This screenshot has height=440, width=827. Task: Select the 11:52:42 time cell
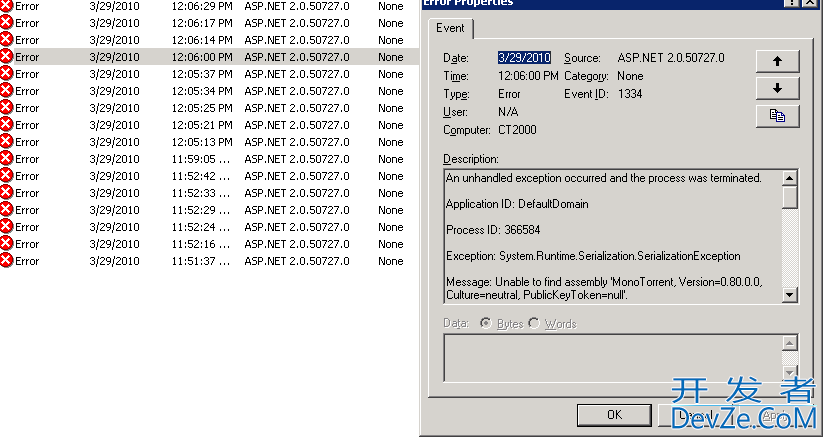click(200, 176)
